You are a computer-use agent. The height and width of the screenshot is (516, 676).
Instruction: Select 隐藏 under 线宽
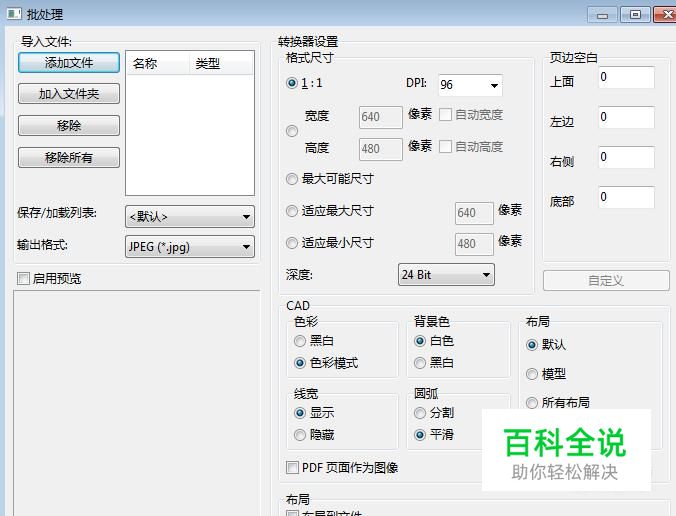coord(300,435)
